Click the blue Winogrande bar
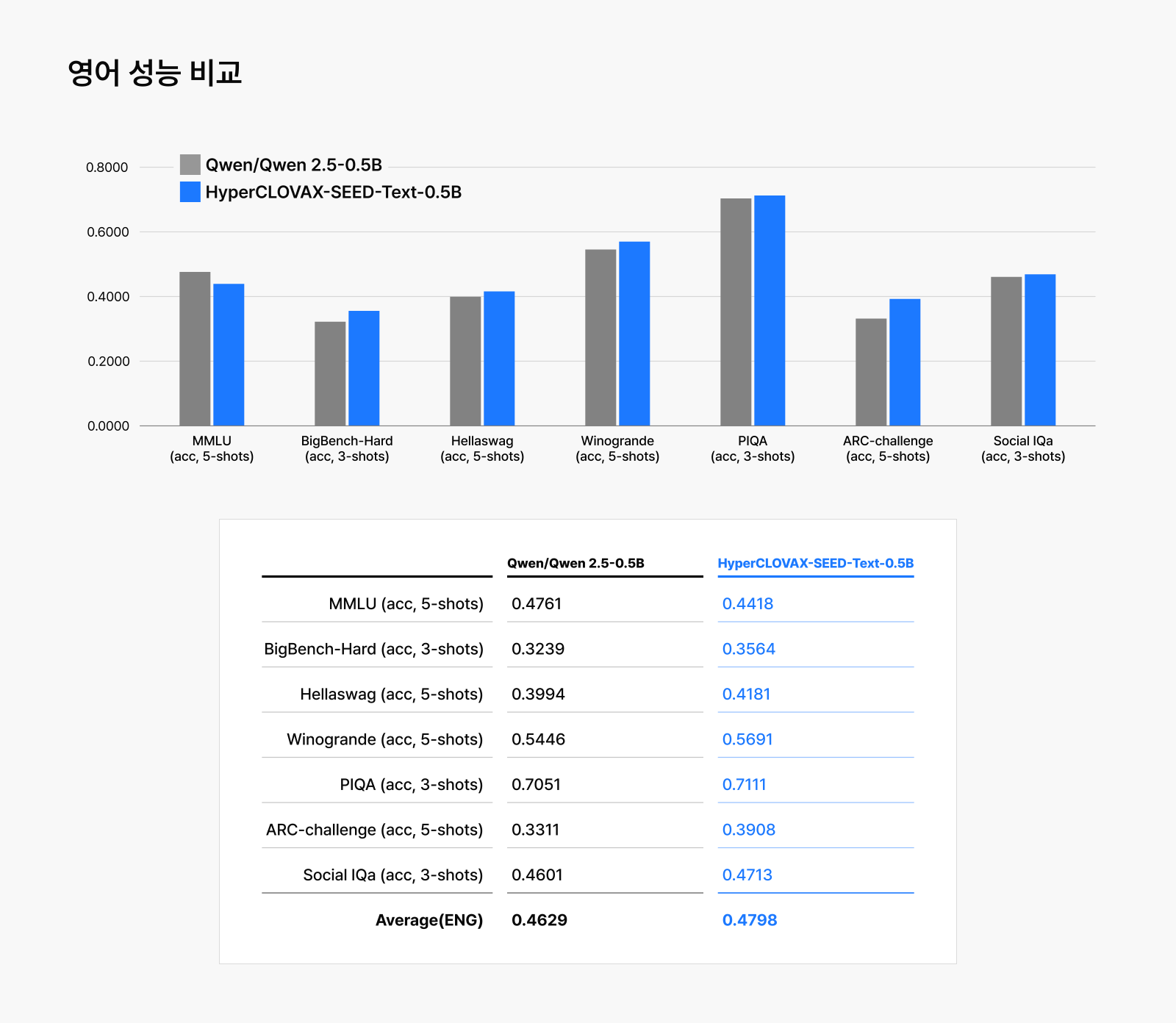 [634, 334]
